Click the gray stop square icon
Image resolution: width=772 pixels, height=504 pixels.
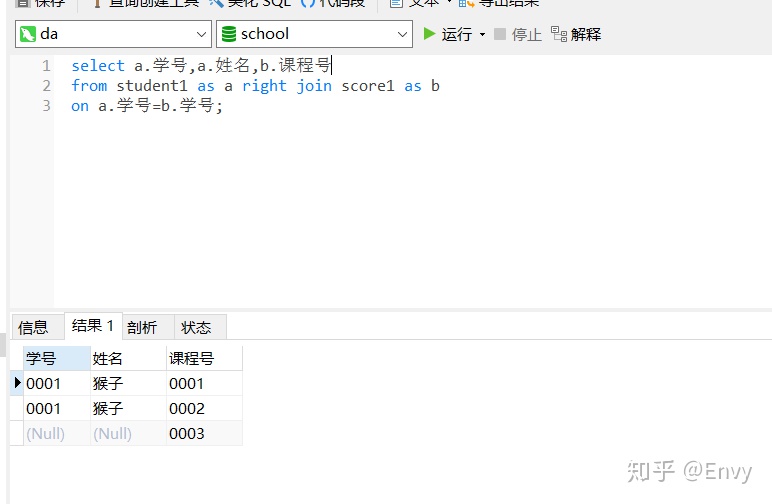(500, 34)
